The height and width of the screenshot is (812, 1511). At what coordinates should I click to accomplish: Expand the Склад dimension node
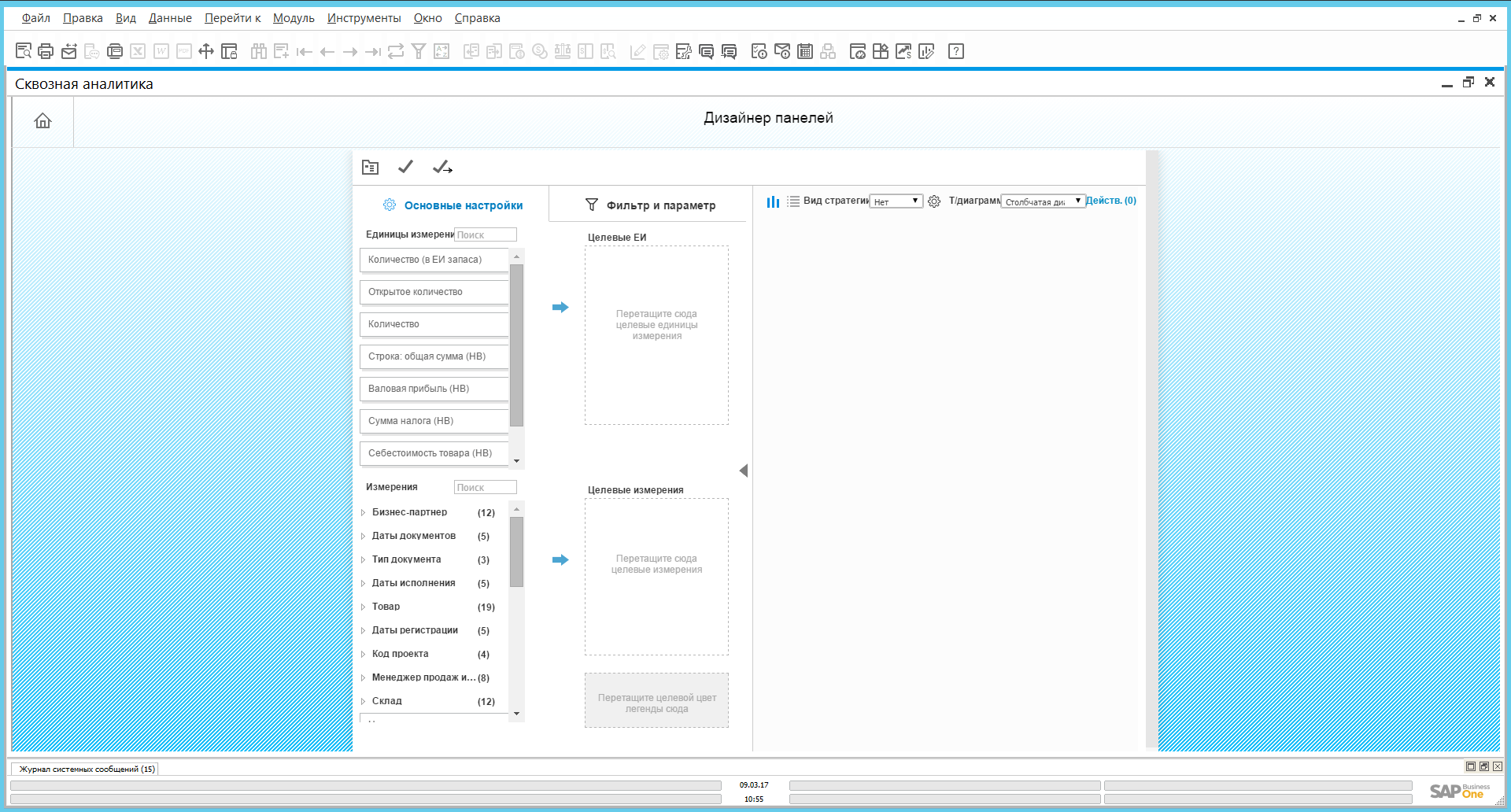[x=363, y=701]
